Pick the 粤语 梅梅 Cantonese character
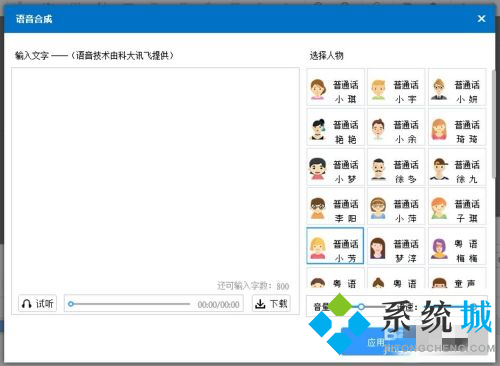 click(457, 246)
